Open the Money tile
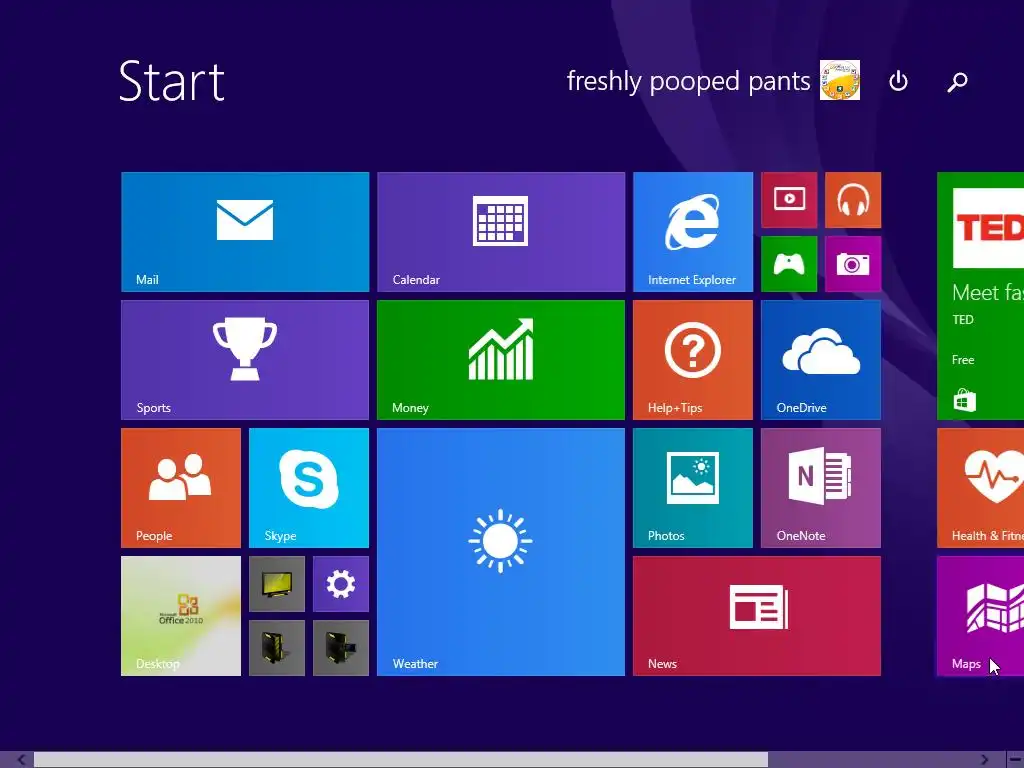 tap(501, 360)
